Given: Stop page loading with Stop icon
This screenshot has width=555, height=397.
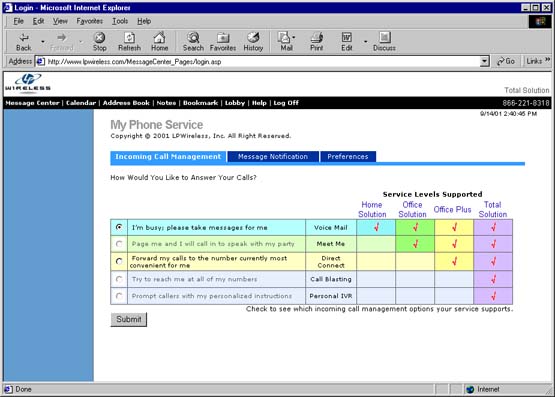Looking at the screenshot, I should coord(99,41).
